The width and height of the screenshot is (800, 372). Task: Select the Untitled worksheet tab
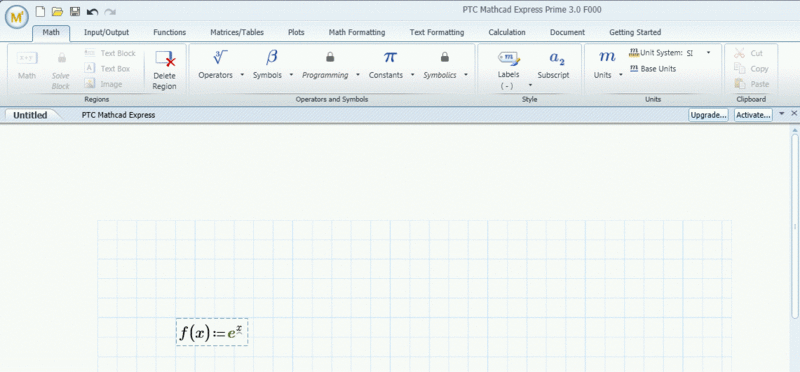[31, 115]
